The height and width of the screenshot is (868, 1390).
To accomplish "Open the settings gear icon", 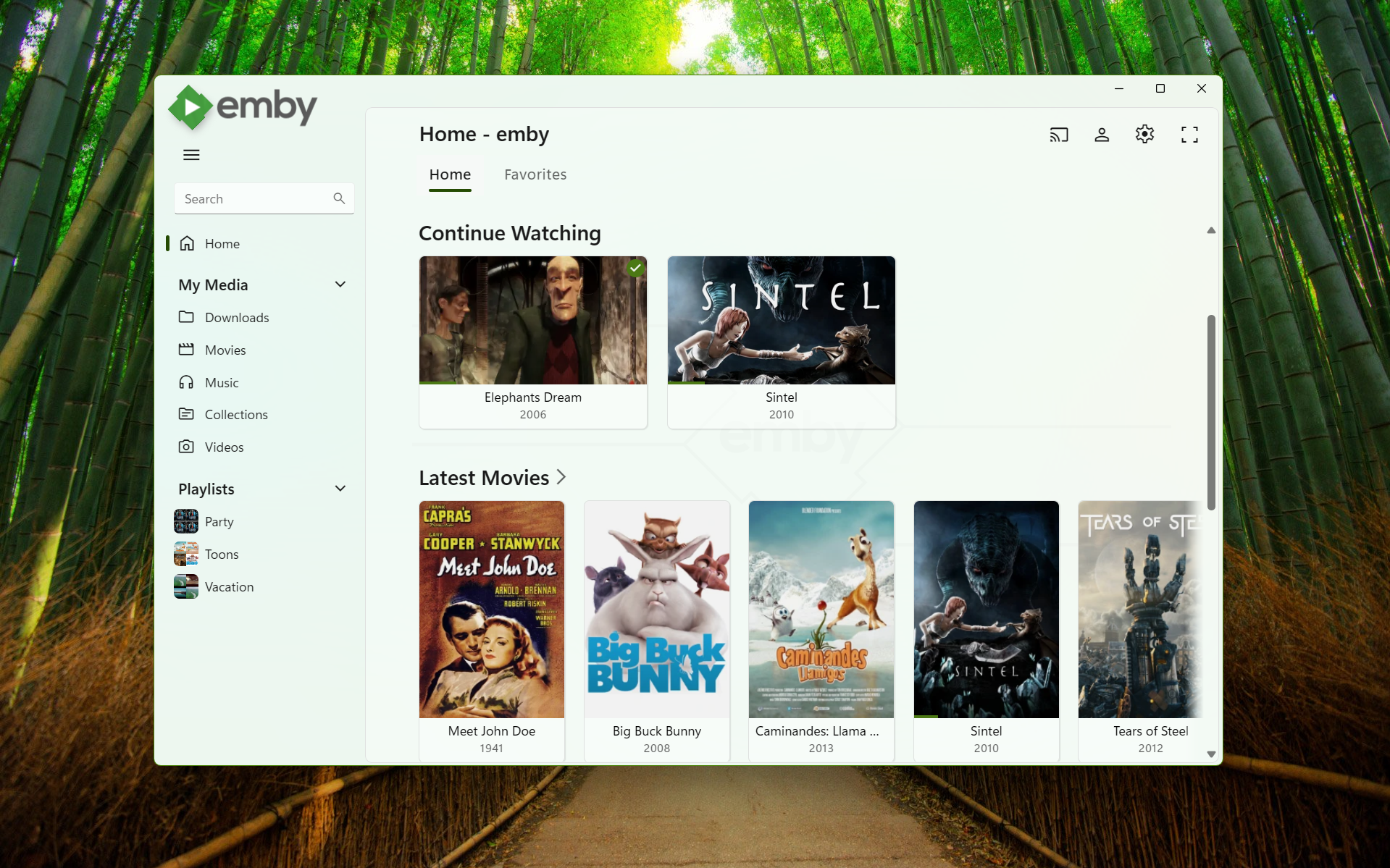I will 1144,134.
